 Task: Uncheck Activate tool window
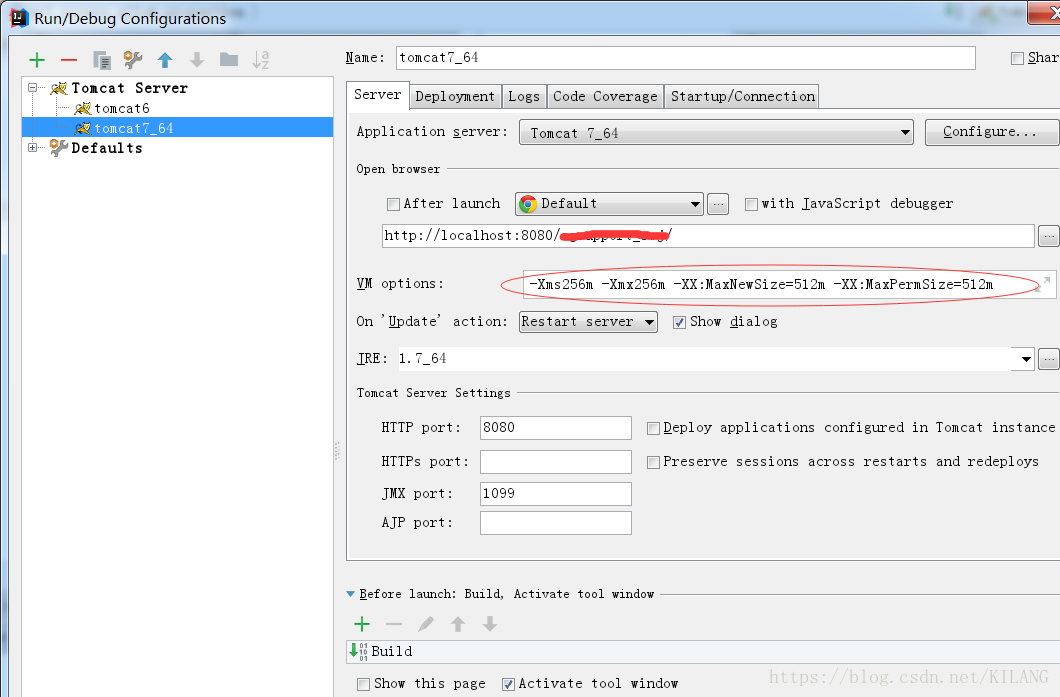pos(508,684)
